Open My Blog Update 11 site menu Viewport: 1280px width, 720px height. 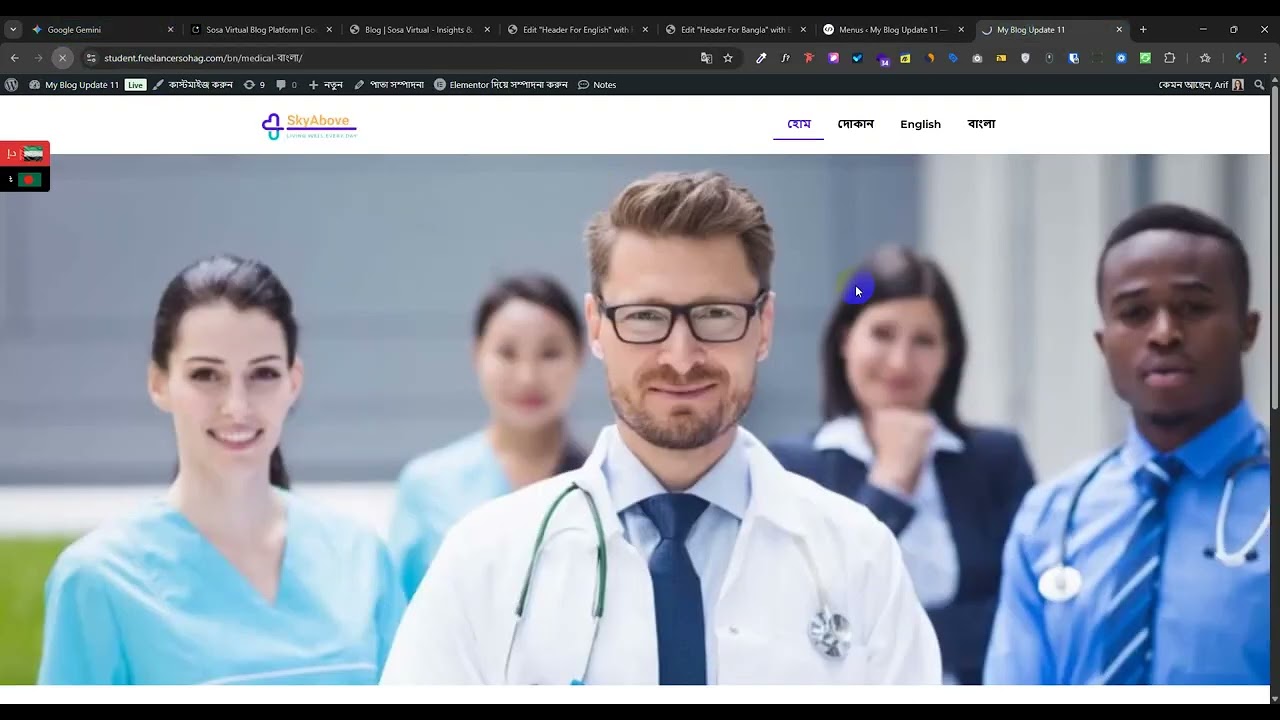coord(74,85)
